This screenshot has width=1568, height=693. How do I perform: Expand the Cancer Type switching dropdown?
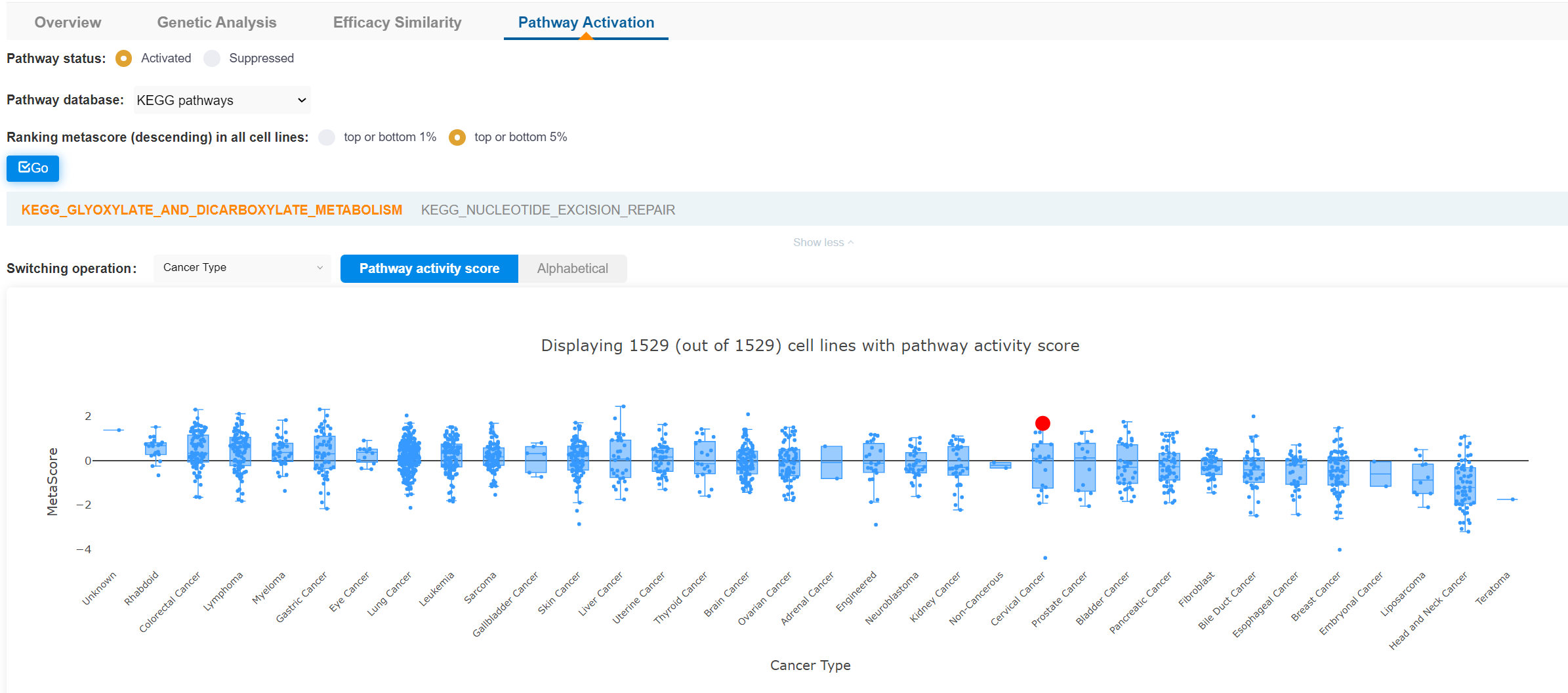point(243,268)
